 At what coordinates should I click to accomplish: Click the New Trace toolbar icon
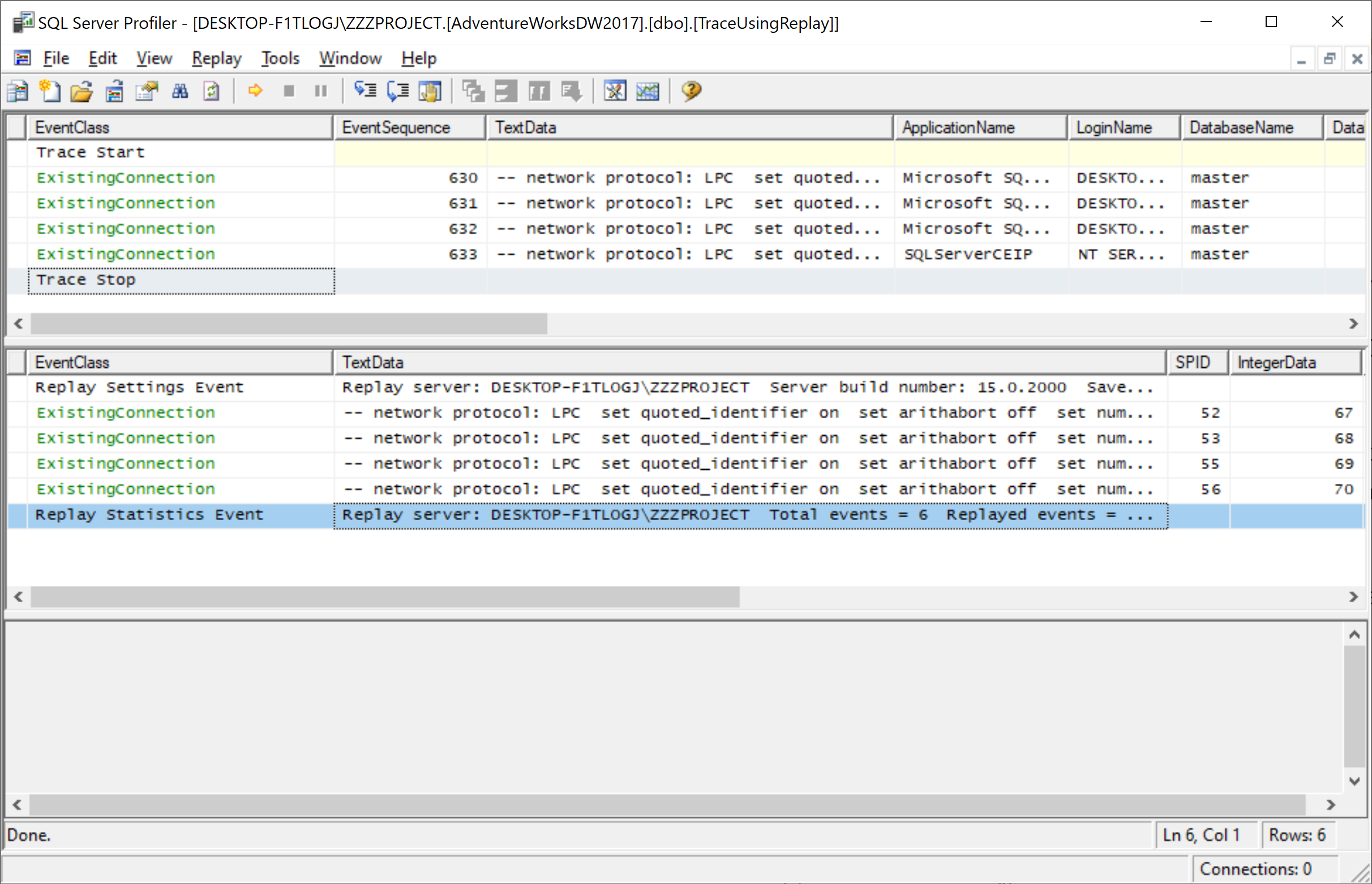click(x=18, y=91)
